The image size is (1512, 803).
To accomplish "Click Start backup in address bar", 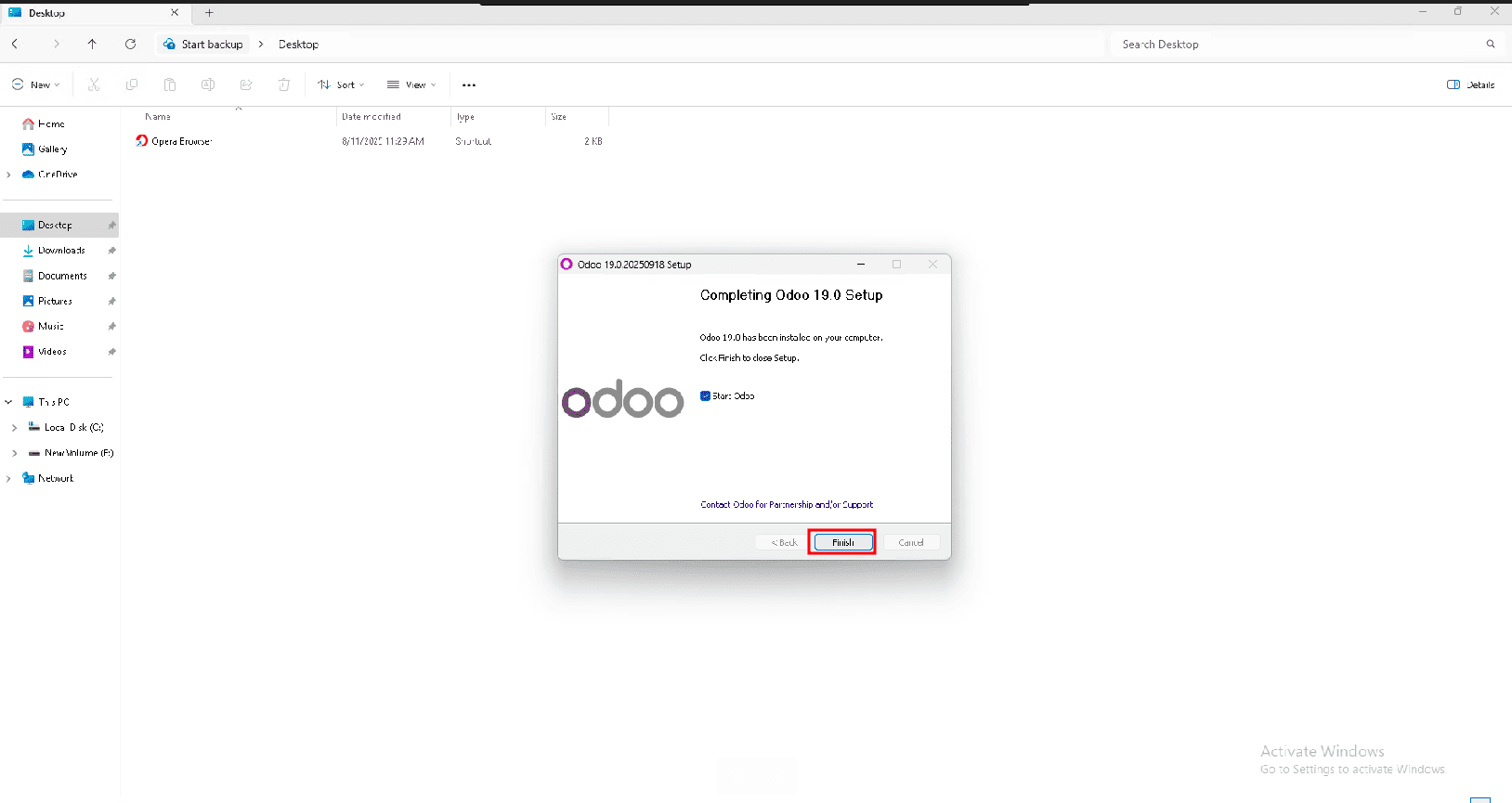I will [x=203, y=44].
